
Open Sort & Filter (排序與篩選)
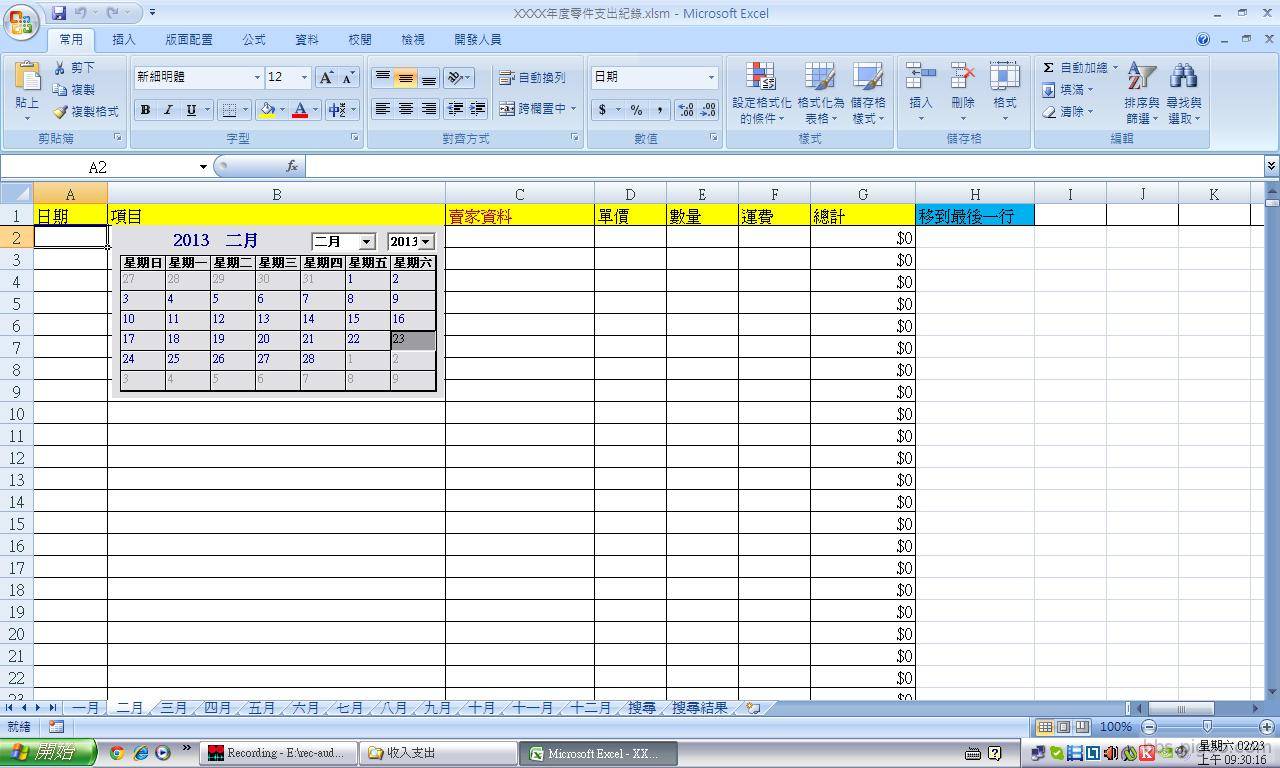1141,93
